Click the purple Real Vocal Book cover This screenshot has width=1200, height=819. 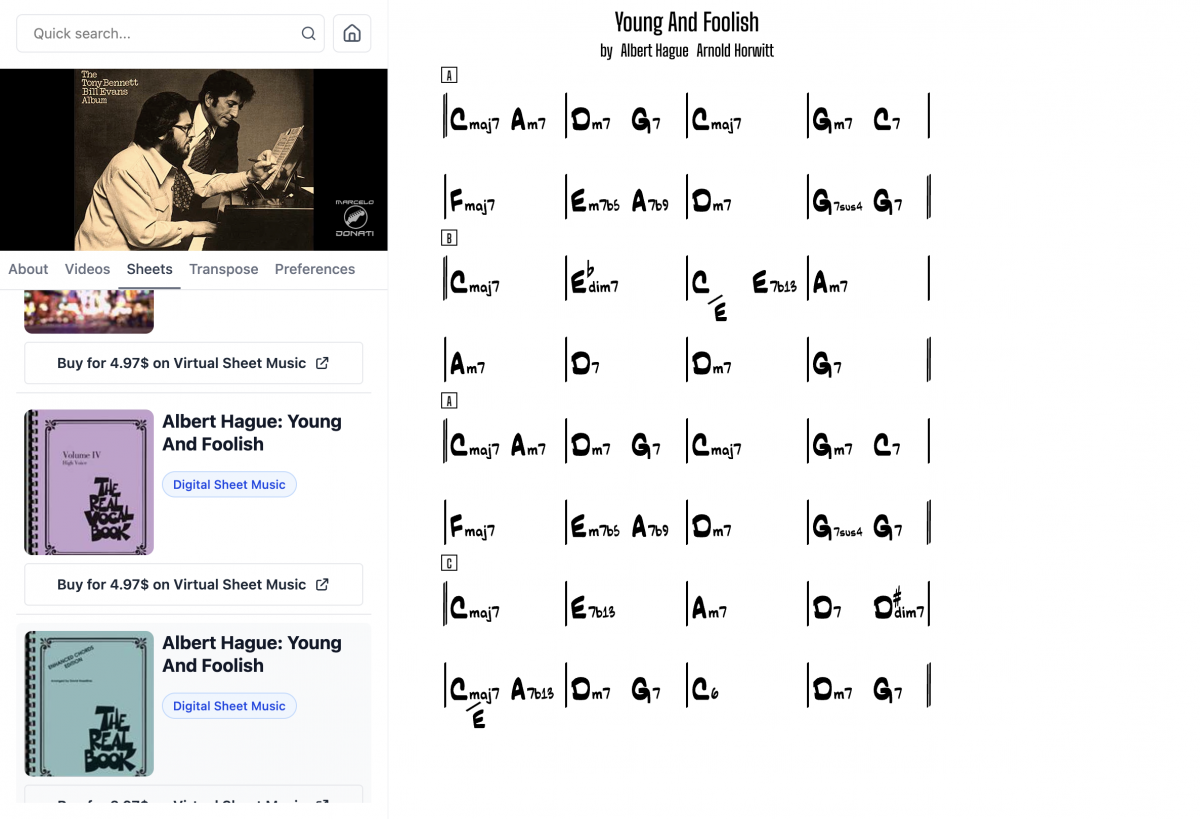tap(89, 482)
